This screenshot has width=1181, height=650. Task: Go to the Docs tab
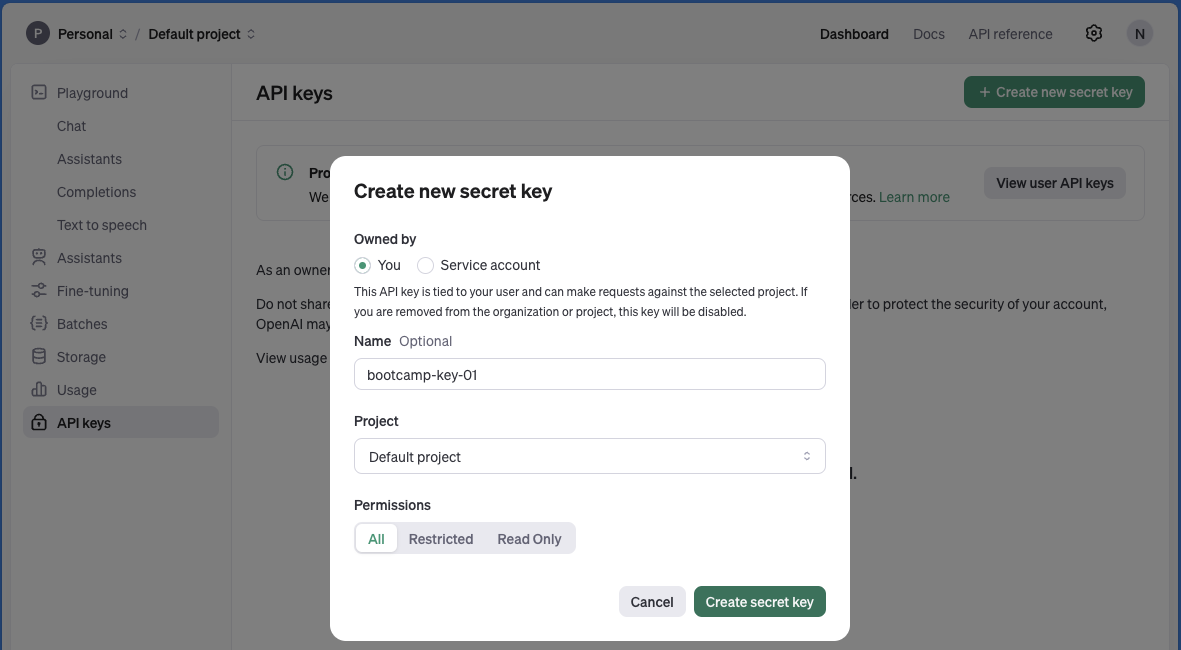929,34
